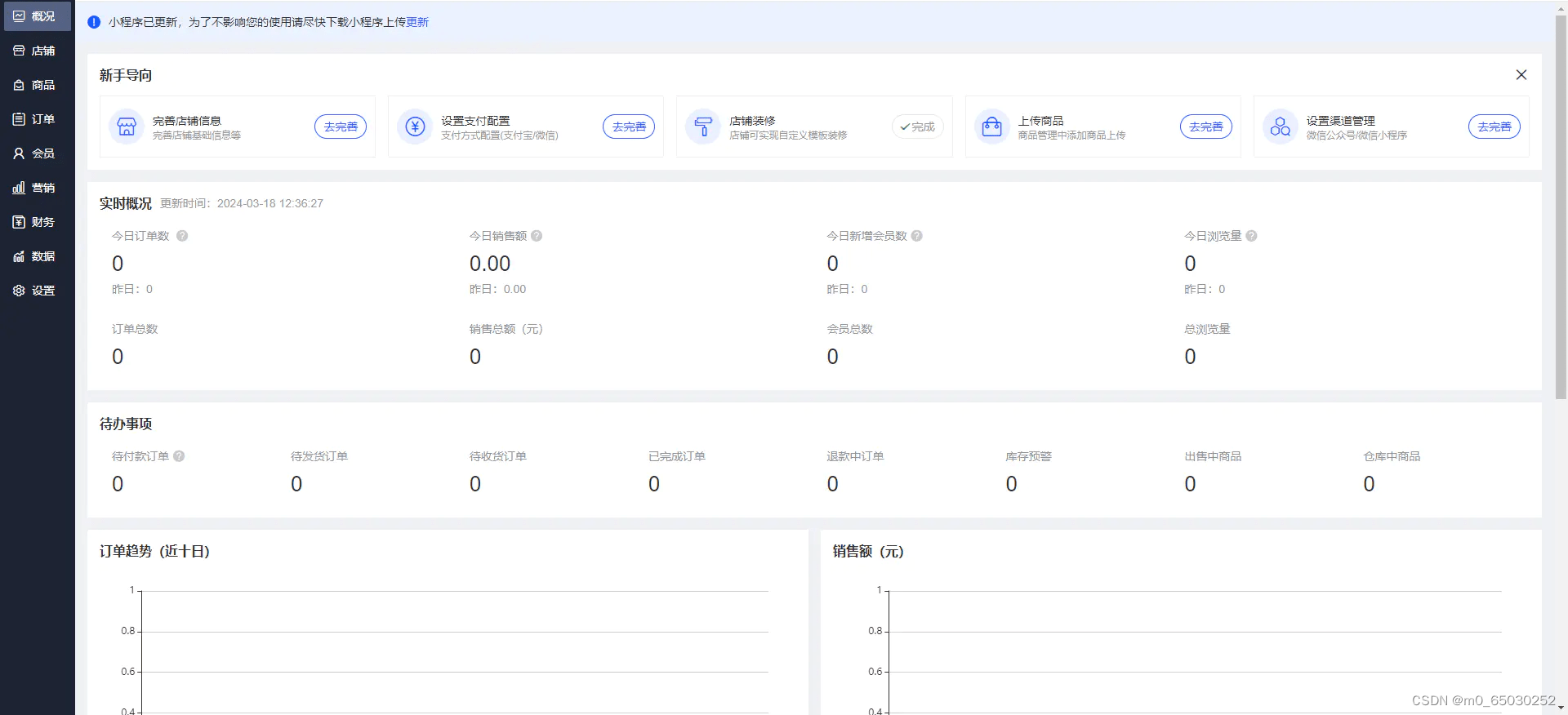Click the 订单总数 label

pyautogui.click(x=135, y=329)
